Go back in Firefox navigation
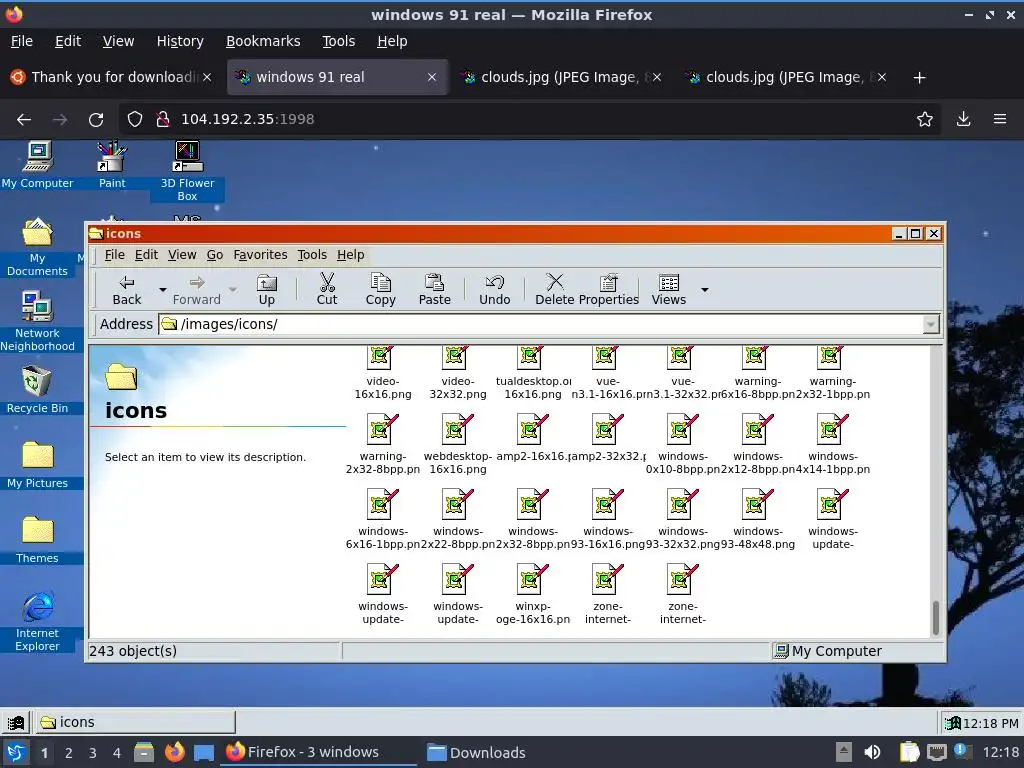Image resolution: width=1024 pixels, height=768 pixels. pyautogui.click(x=24, y=120)
